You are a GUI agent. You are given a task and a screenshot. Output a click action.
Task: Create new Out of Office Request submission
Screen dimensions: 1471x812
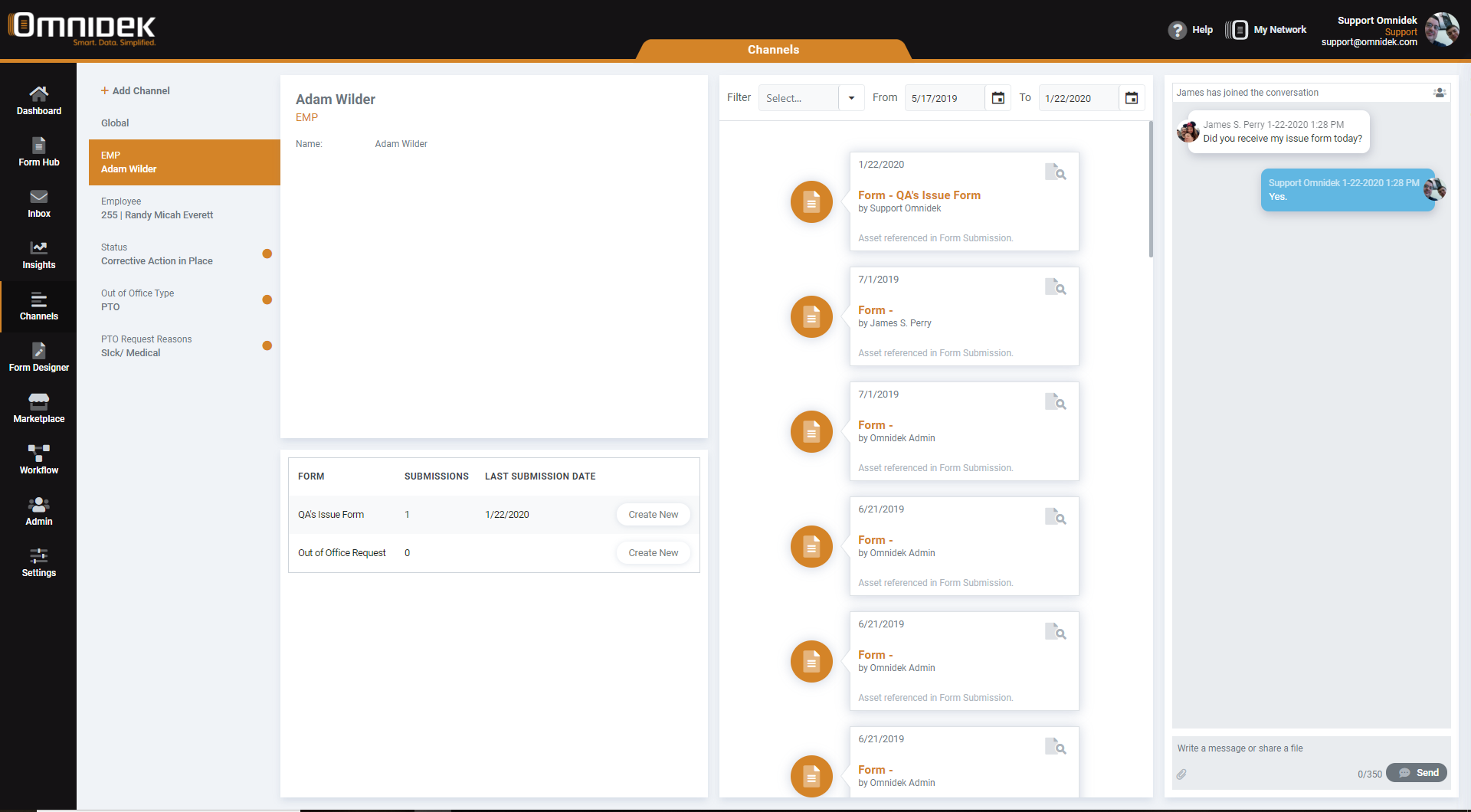653,553
